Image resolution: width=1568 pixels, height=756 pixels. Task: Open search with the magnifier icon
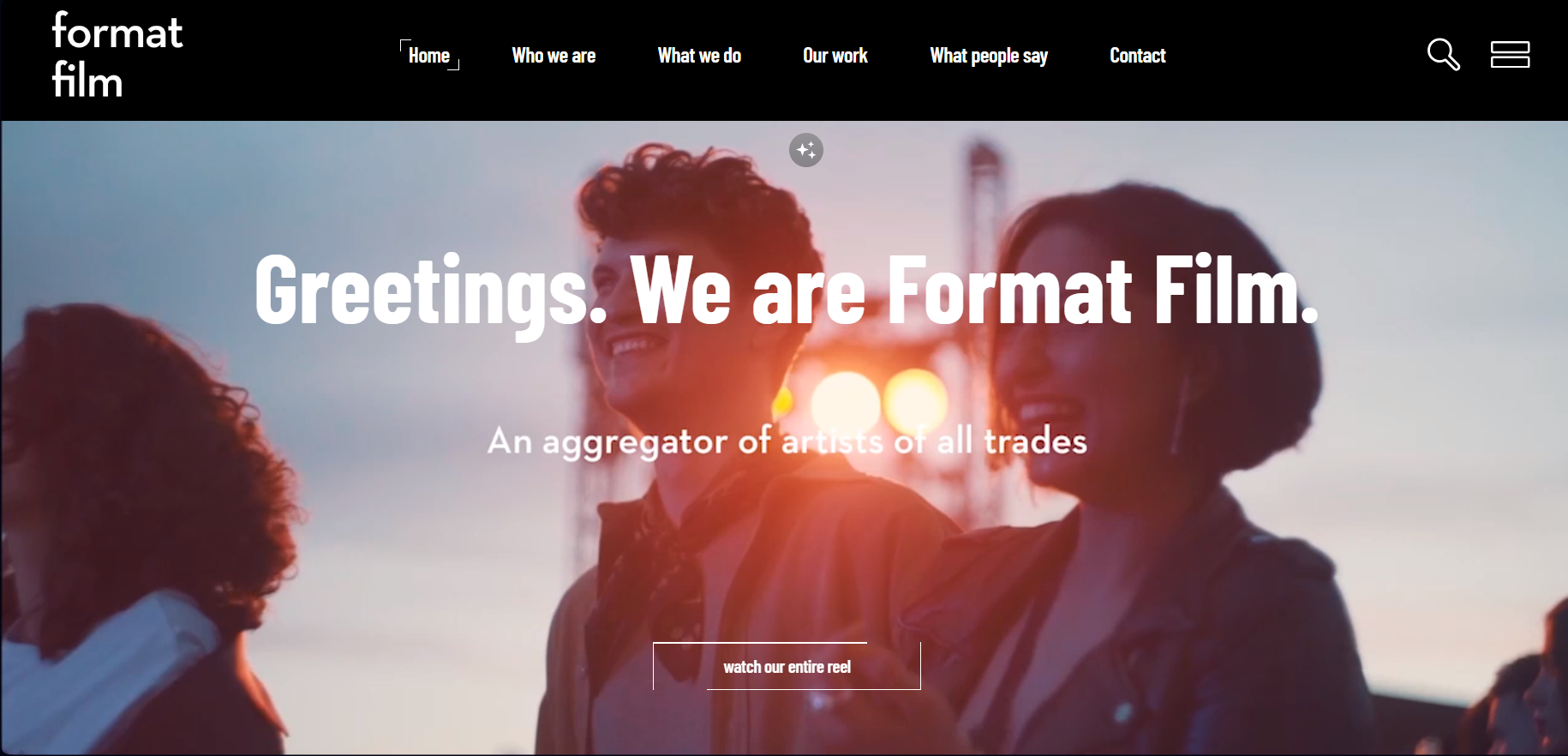tap(1444, 55)
